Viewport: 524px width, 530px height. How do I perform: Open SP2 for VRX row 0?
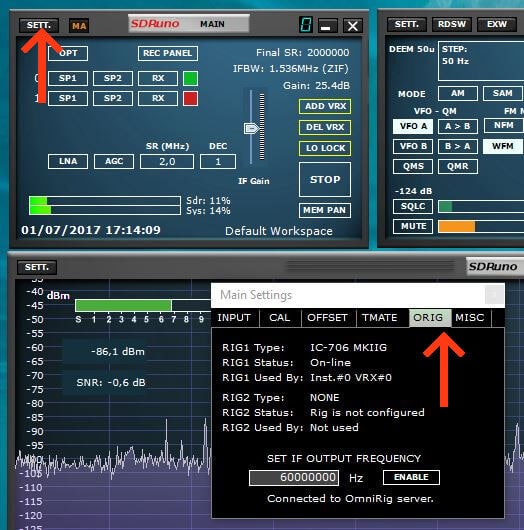click(113, 78)
